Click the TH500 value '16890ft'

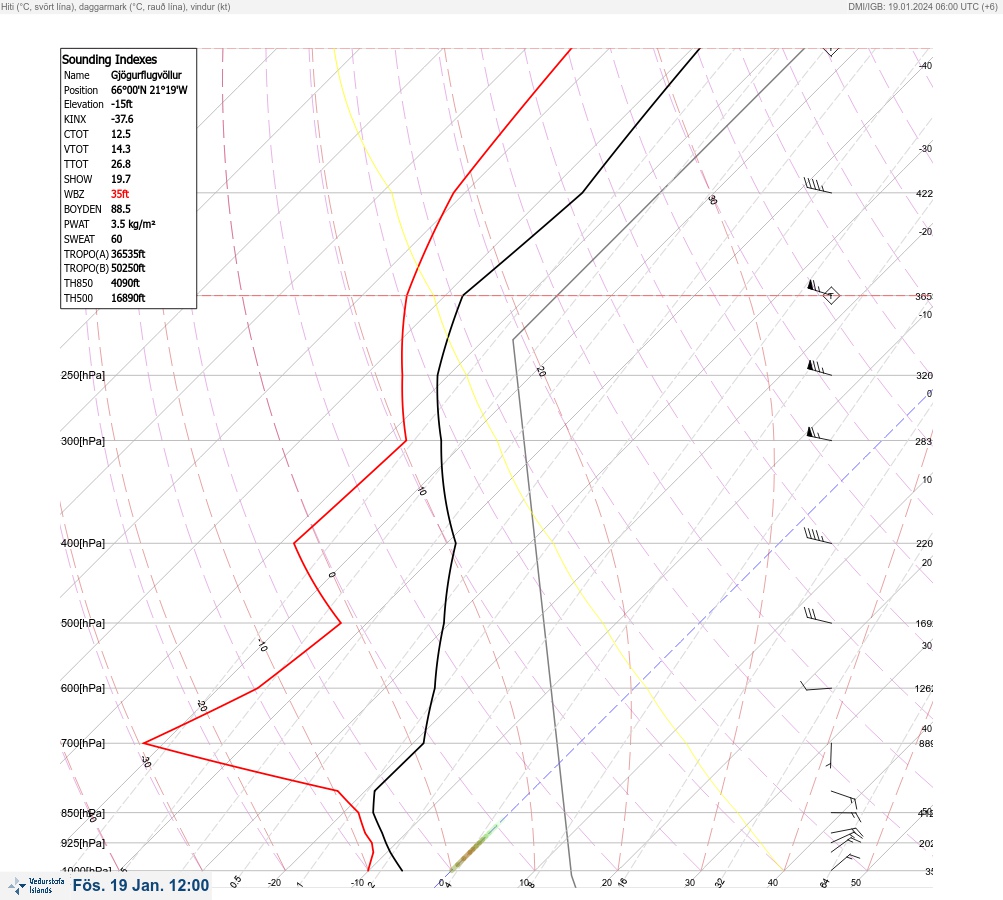[x=128, y=298]
